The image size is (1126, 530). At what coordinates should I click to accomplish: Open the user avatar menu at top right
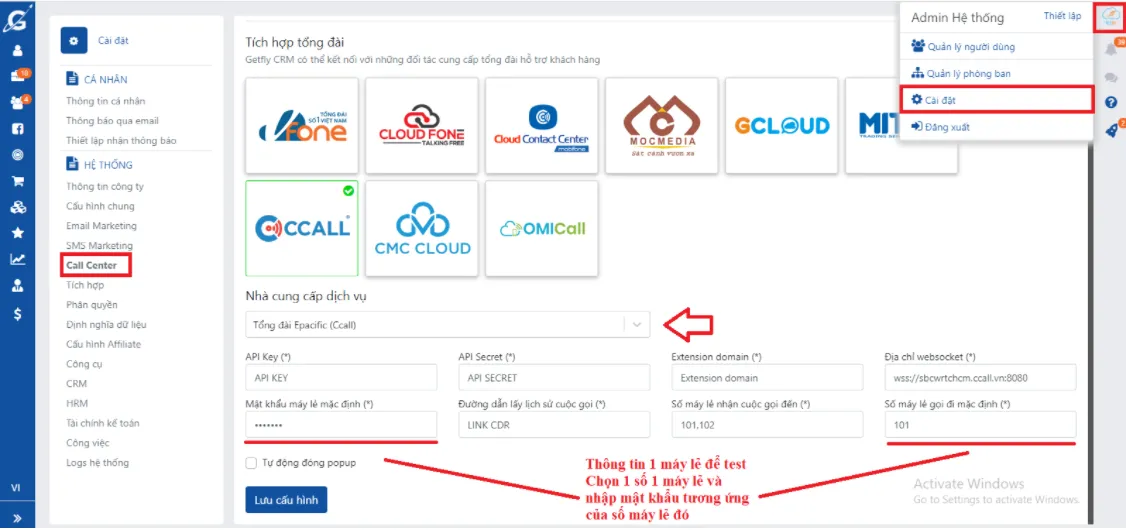pyautogui.click(x=1110, y=17)
